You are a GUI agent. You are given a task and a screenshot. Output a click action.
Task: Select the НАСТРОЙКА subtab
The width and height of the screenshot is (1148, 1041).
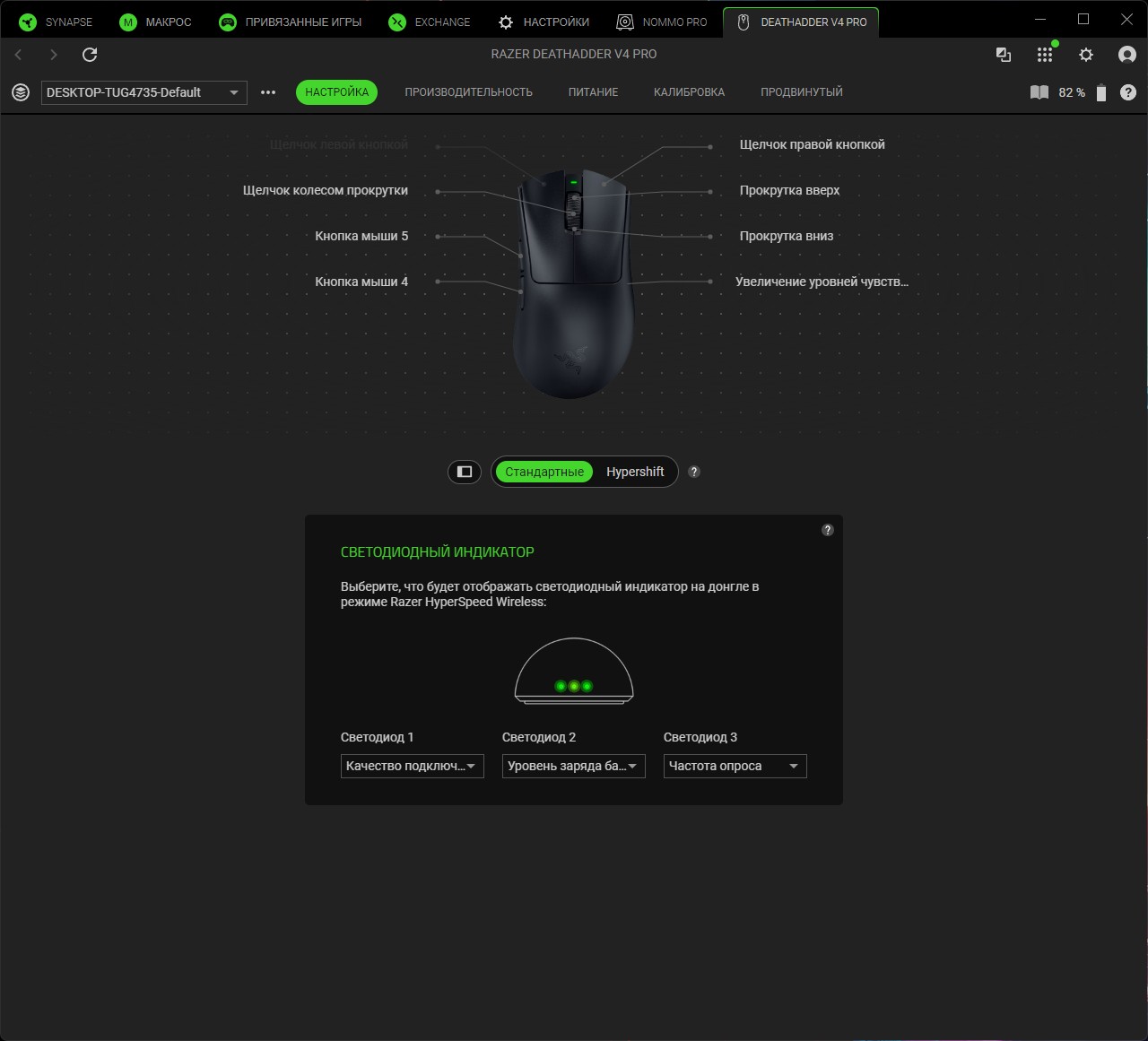337,92
